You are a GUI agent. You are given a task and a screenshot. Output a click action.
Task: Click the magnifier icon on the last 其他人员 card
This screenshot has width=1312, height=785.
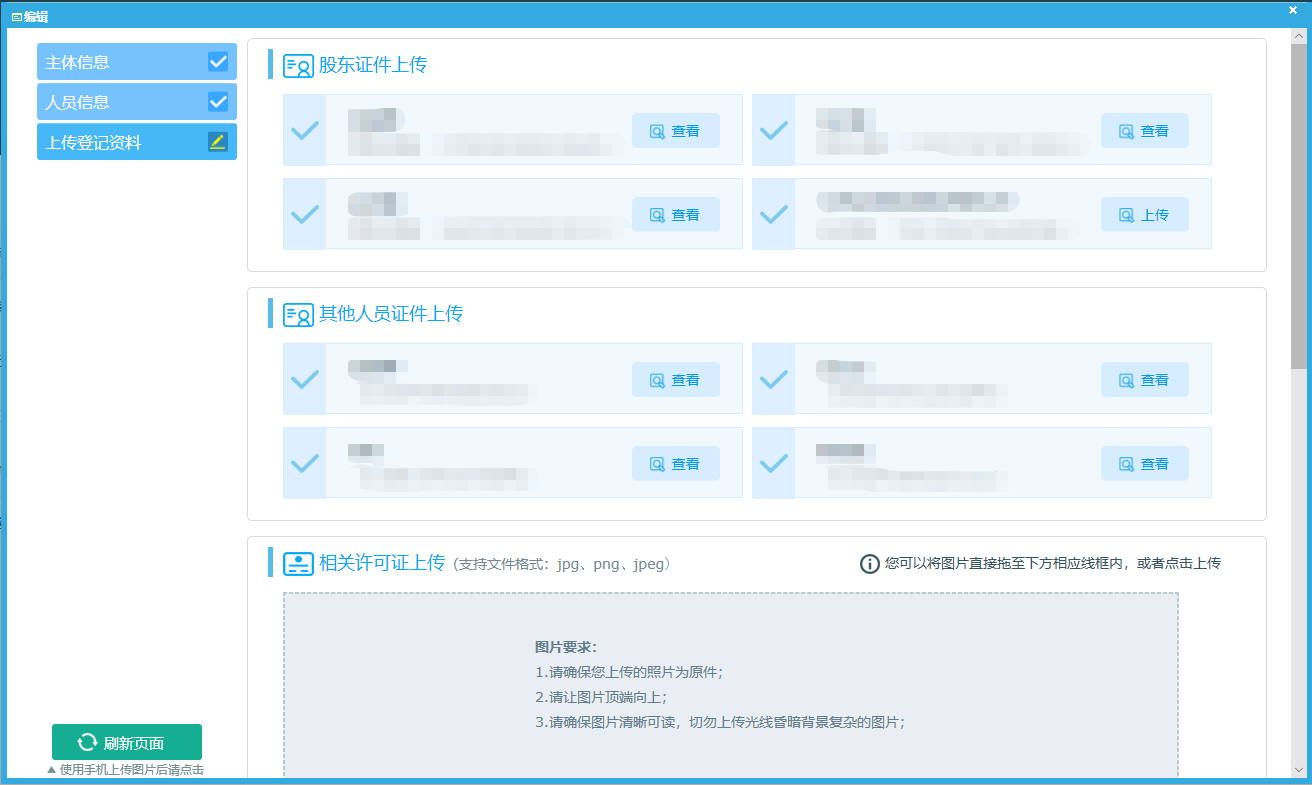(x=1127, y=464)
